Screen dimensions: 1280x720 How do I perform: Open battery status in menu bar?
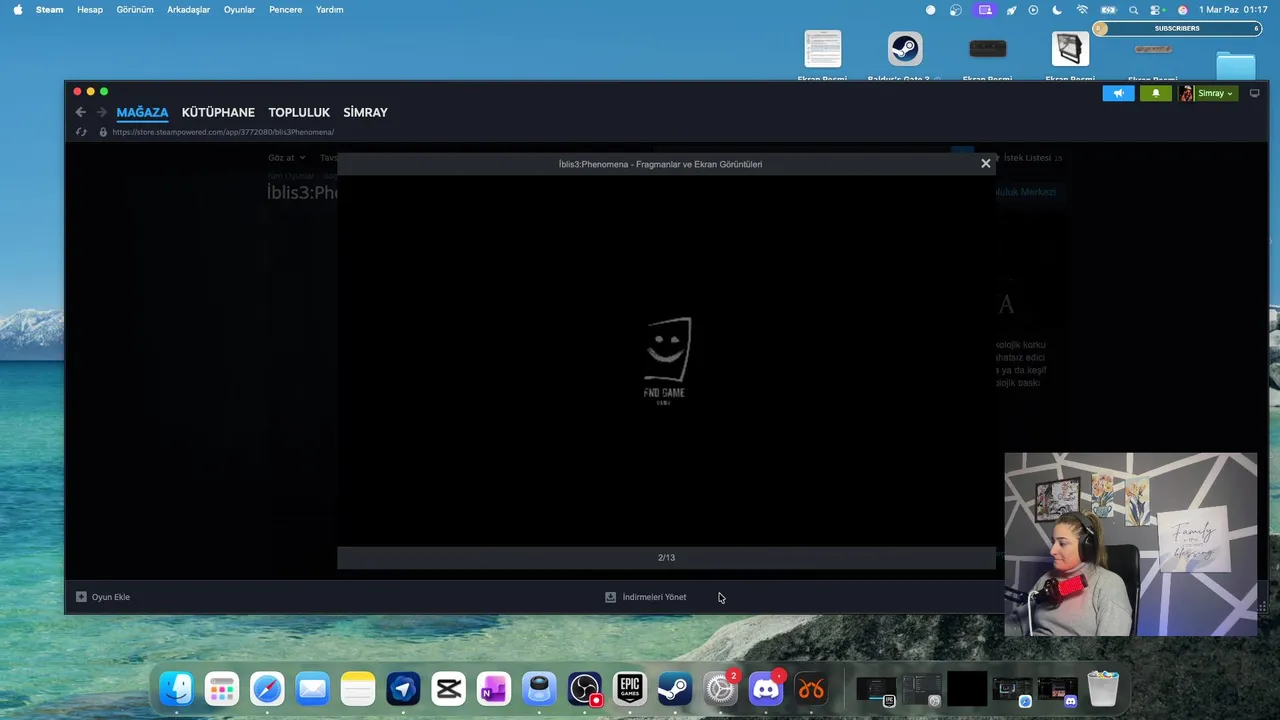pyautogui.click(x=1108, y=10)
